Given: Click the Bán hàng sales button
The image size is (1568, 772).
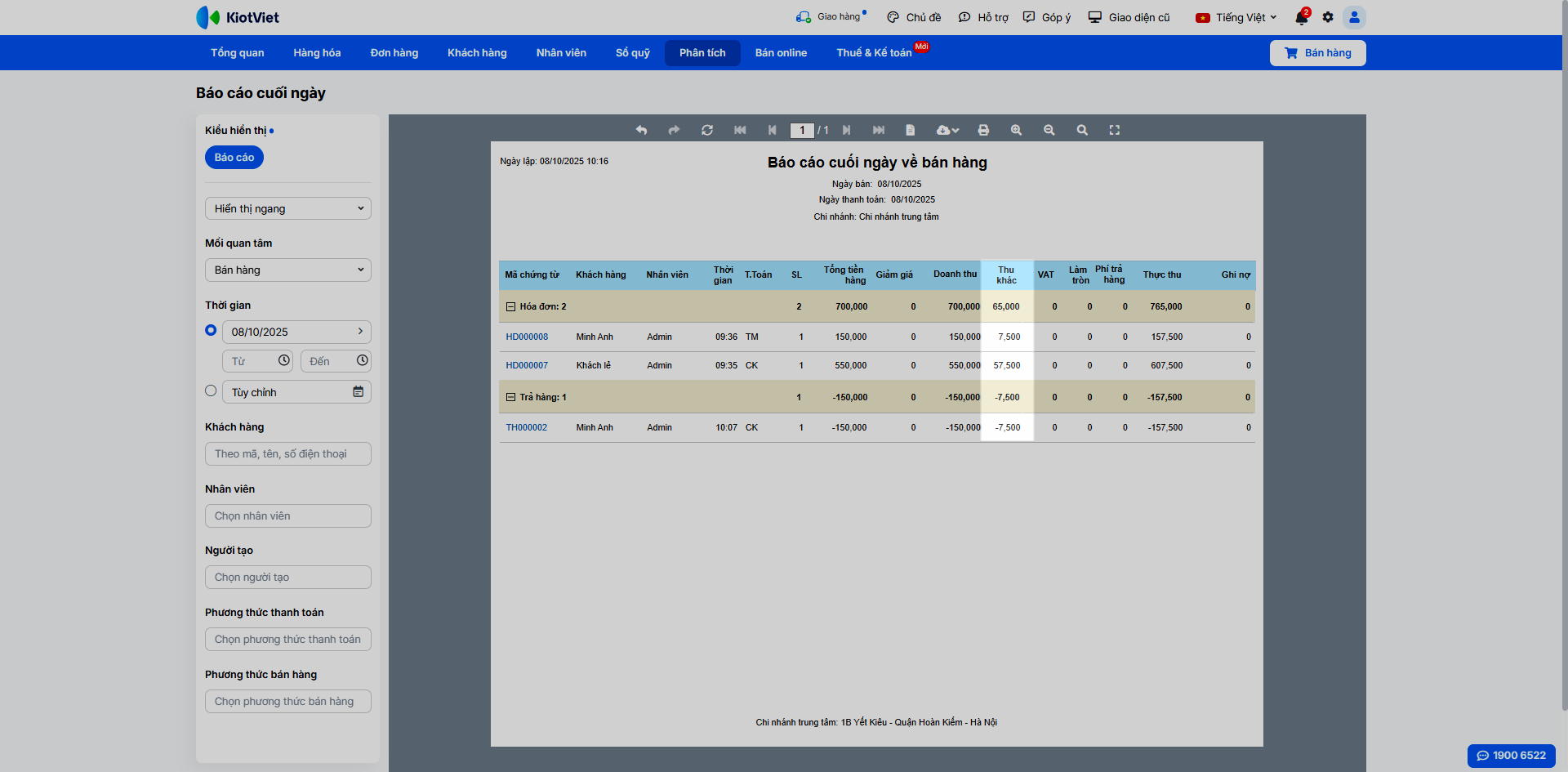Looking at the screenshot, I should point(1317,53).
